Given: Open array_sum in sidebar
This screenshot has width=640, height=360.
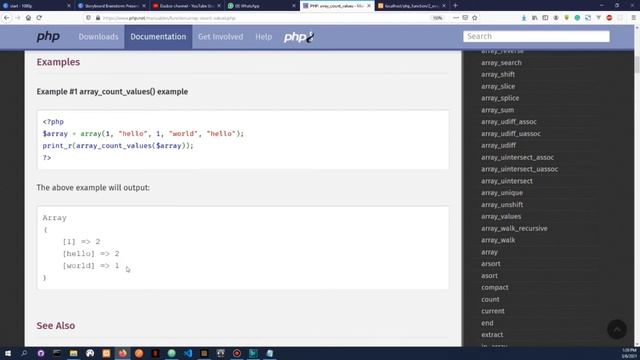Looking at the screenshot, I should point(498,110).
